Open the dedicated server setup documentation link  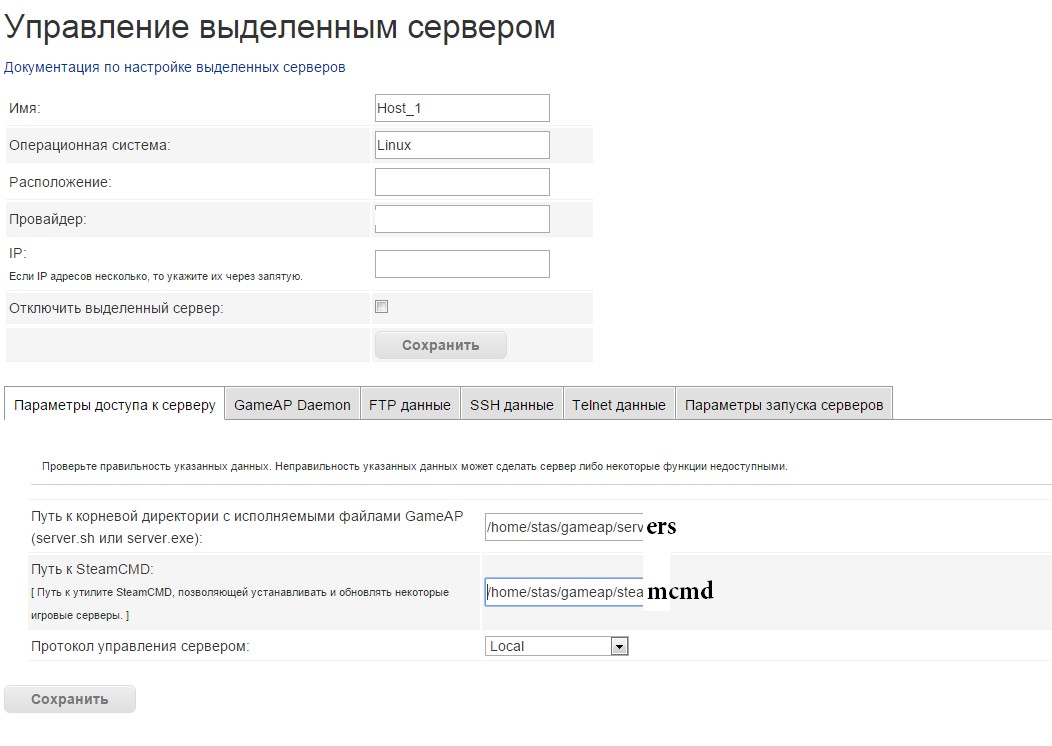pos(175,67)
